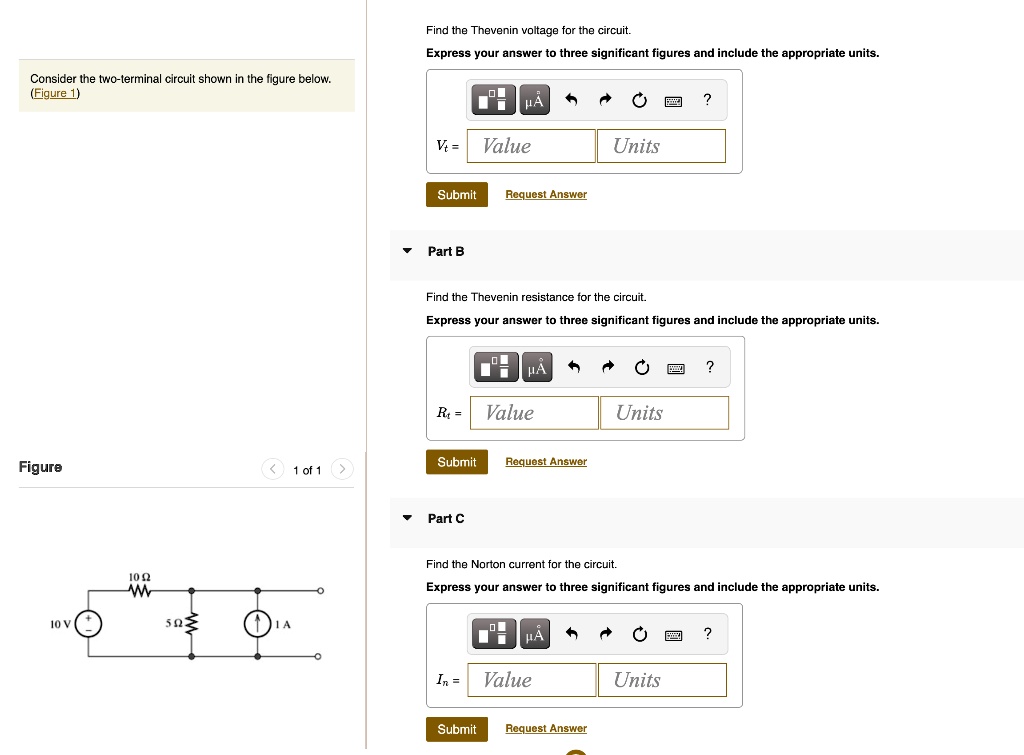Click the Units field for Rt

664,412
